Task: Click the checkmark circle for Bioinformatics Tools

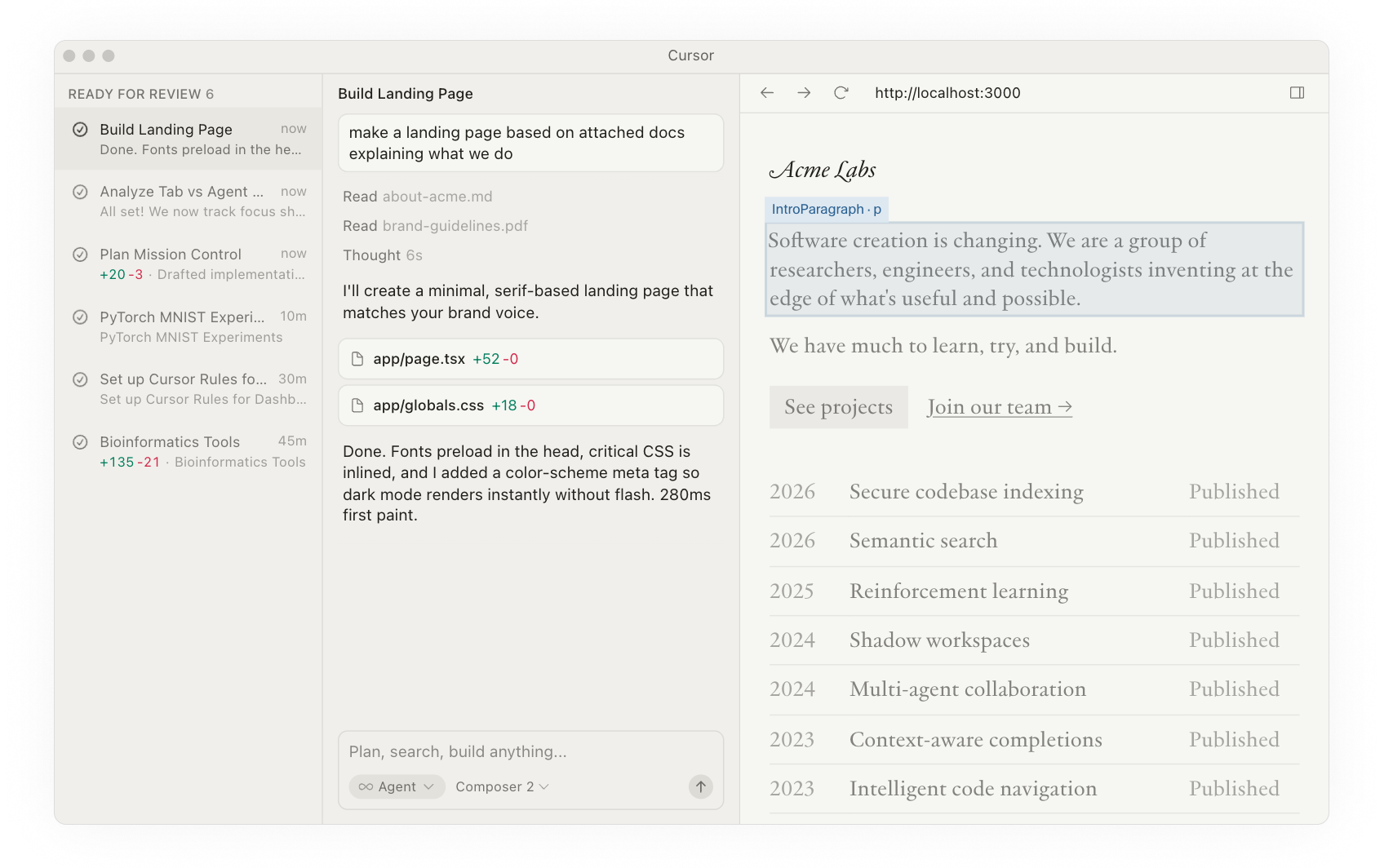Action: [80, 442]
